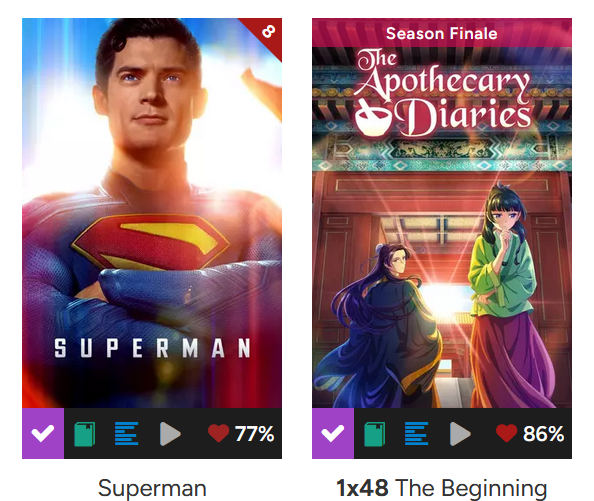Click the red heart beside 86%
This screenshot has width=594, height=501.
pos(507,433)
